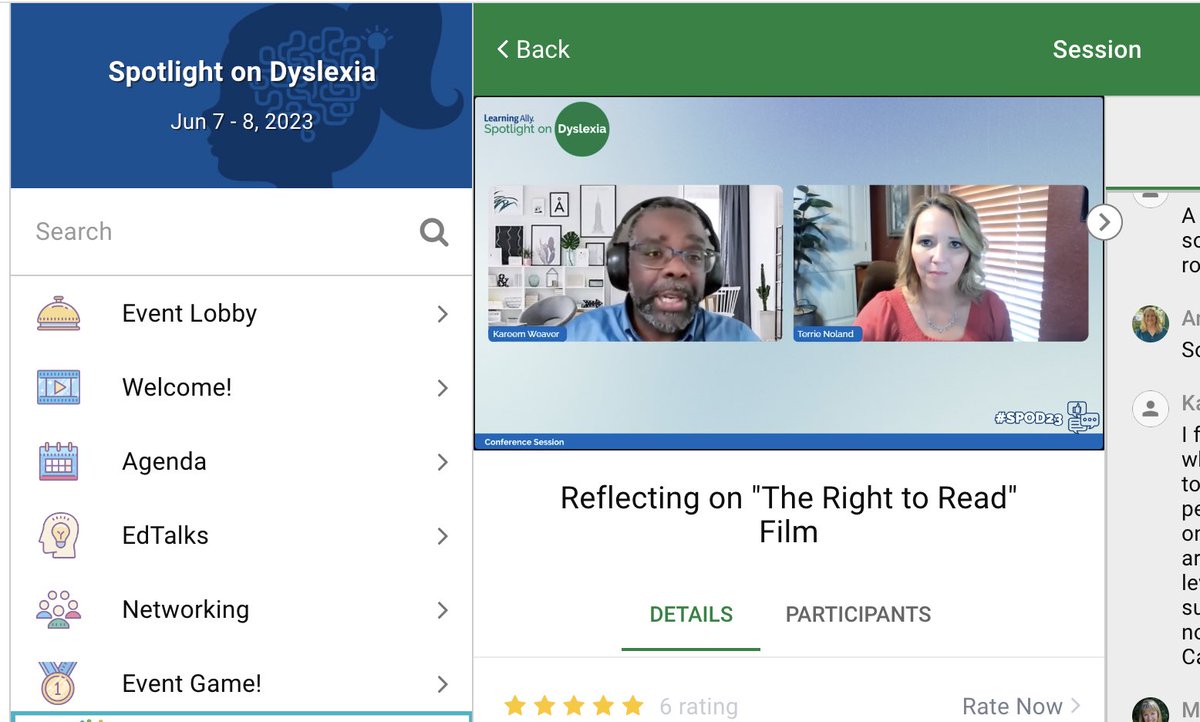Click the Spotlight on Dyslexia event title
The width and height of the screenshot is (1200, 722).
pyautogui.click(x=242, y=72)
